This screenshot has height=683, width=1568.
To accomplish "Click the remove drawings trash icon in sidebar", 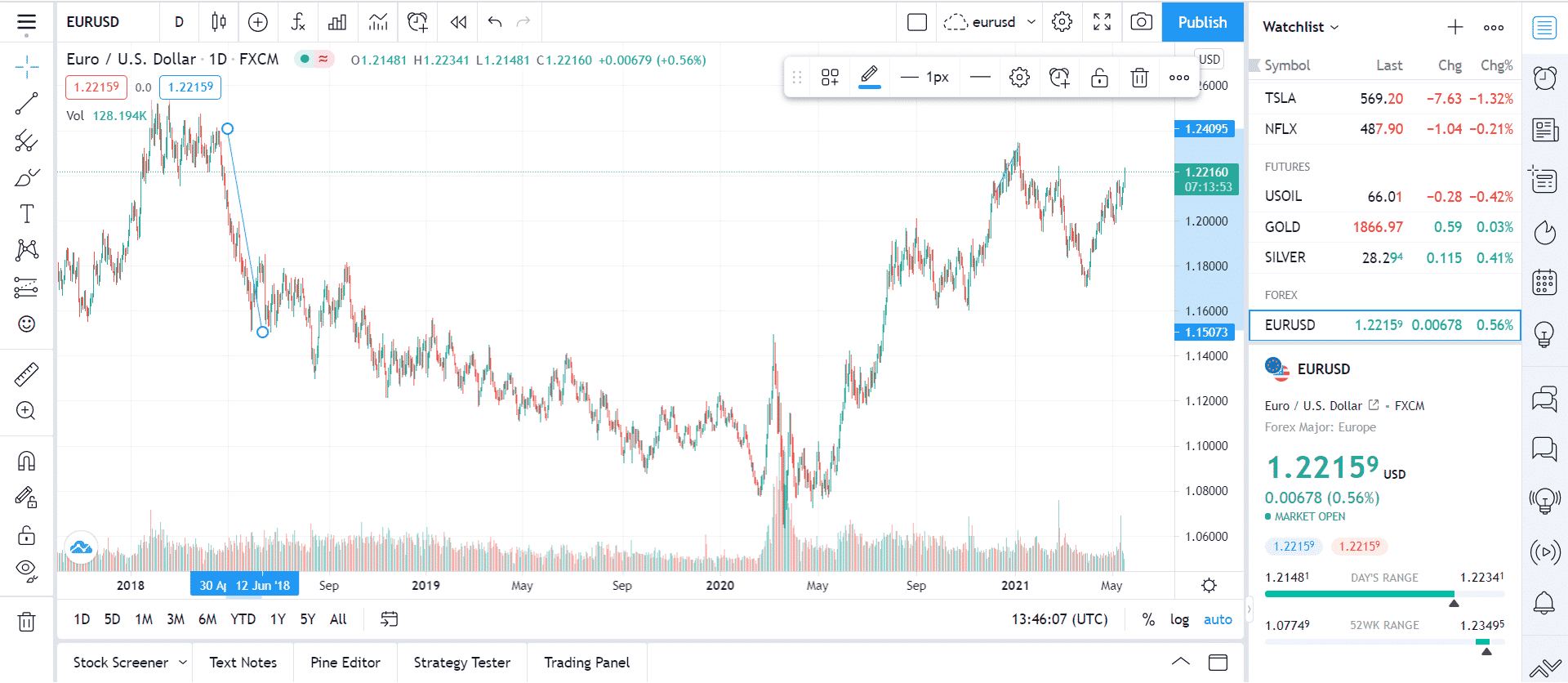I will [26, 623].
